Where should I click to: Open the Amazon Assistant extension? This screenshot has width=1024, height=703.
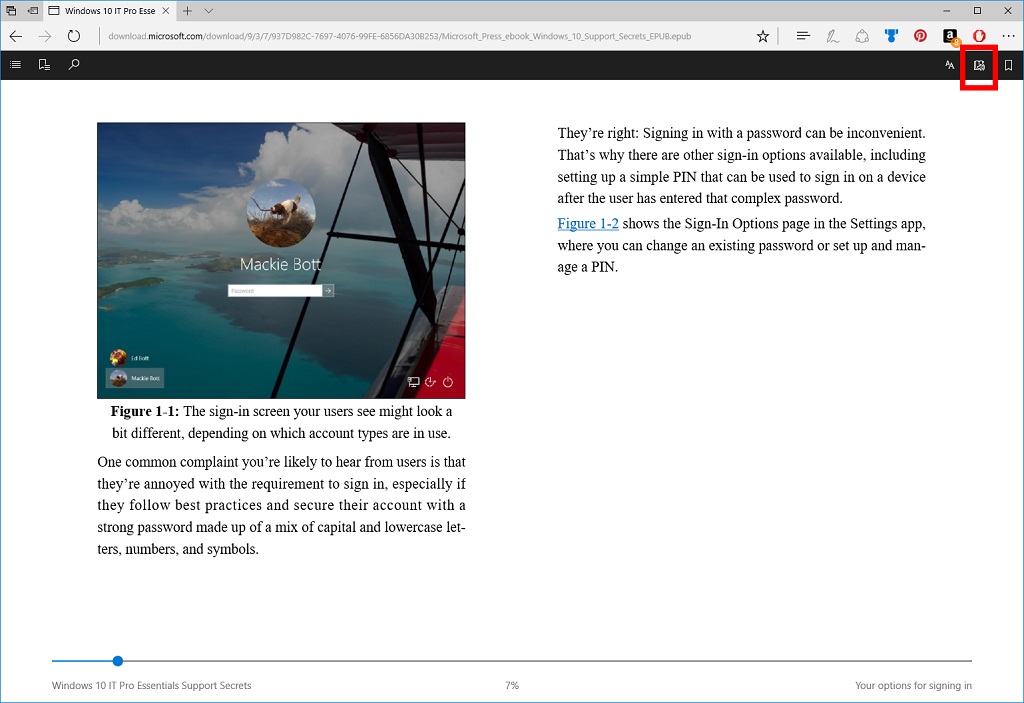[949, 35]
